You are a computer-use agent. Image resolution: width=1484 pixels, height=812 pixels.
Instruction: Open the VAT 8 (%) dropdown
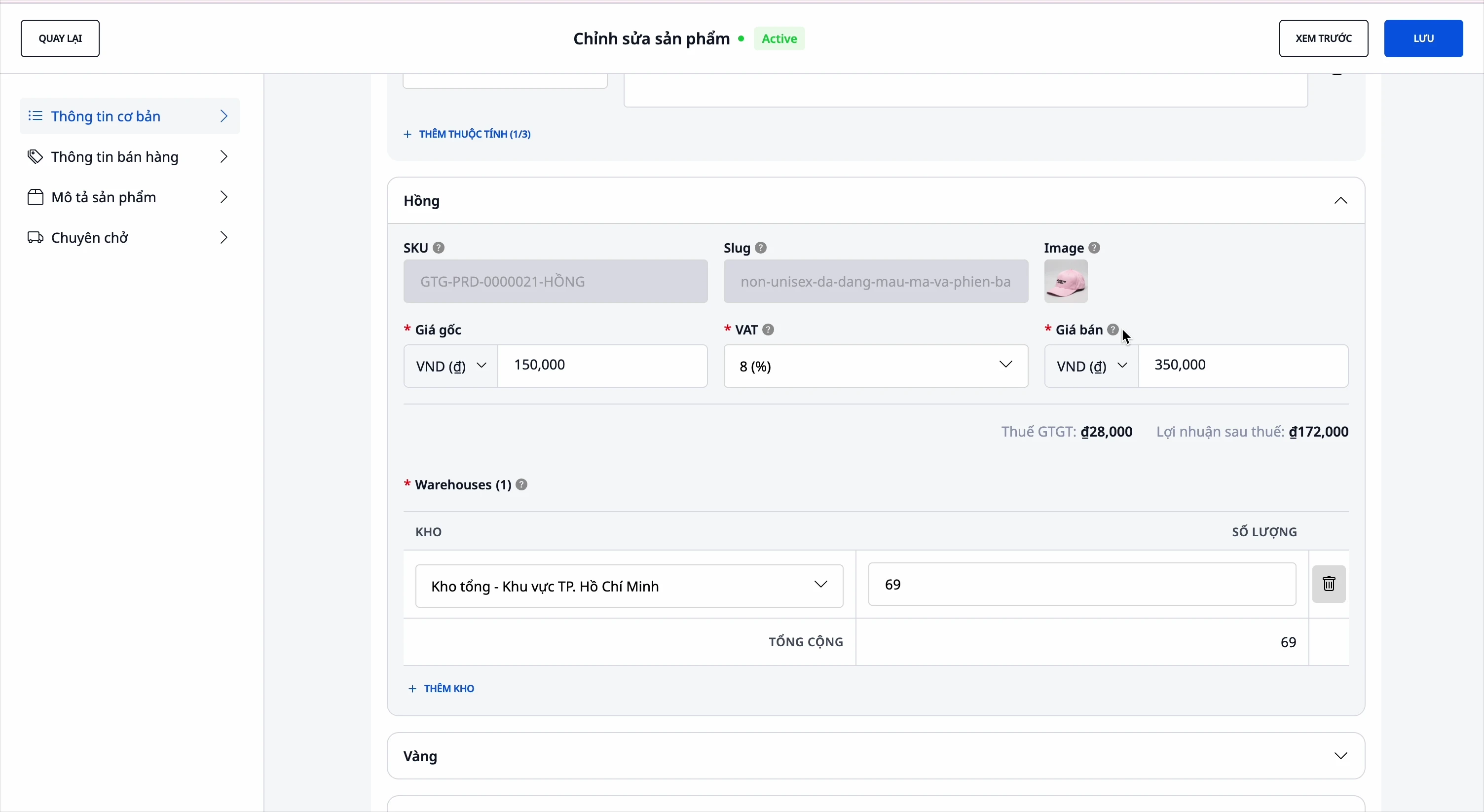[875, 366]
